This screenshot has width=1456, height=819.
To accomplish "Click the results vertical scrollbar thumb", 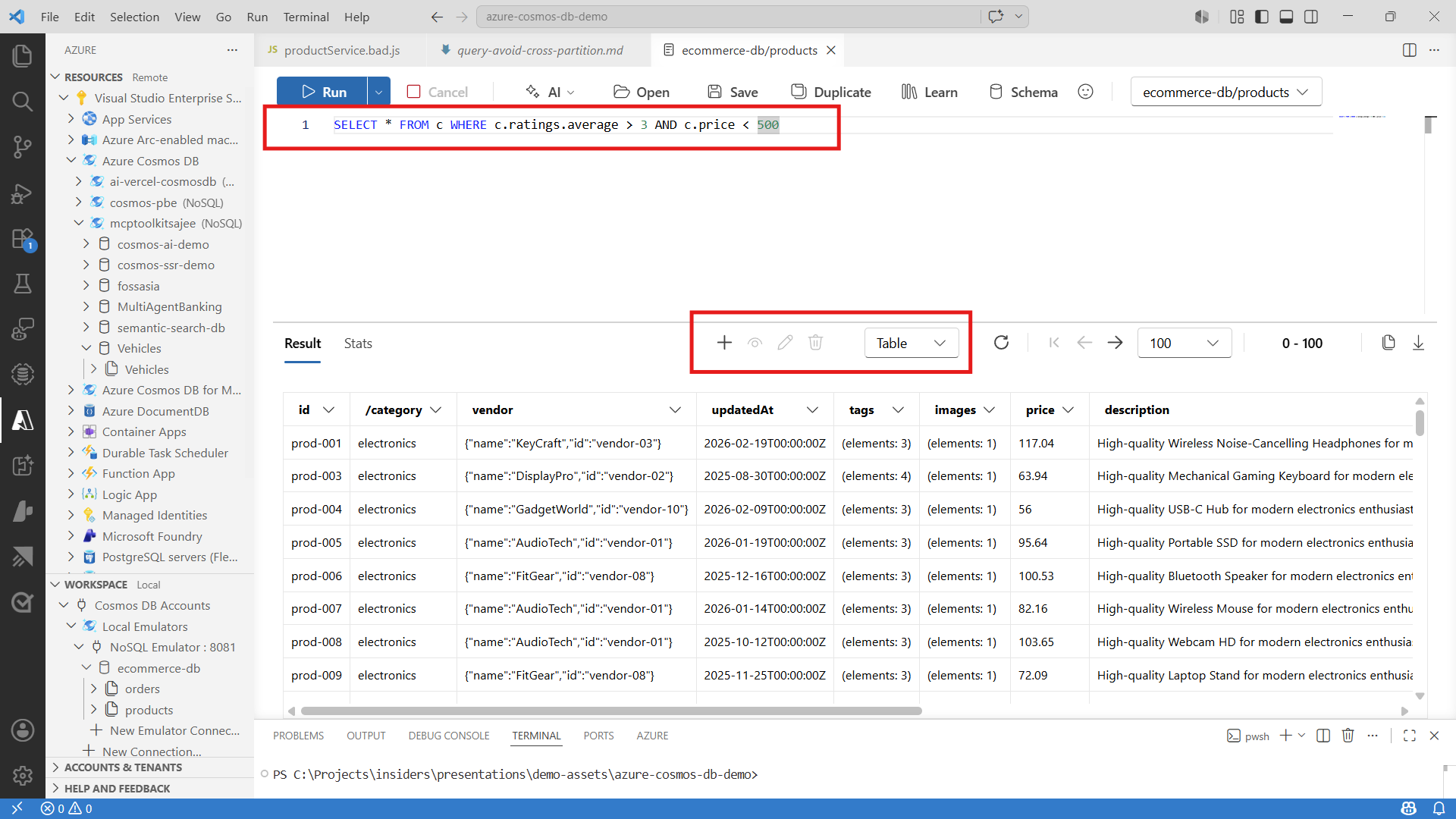I will 1420,422.
